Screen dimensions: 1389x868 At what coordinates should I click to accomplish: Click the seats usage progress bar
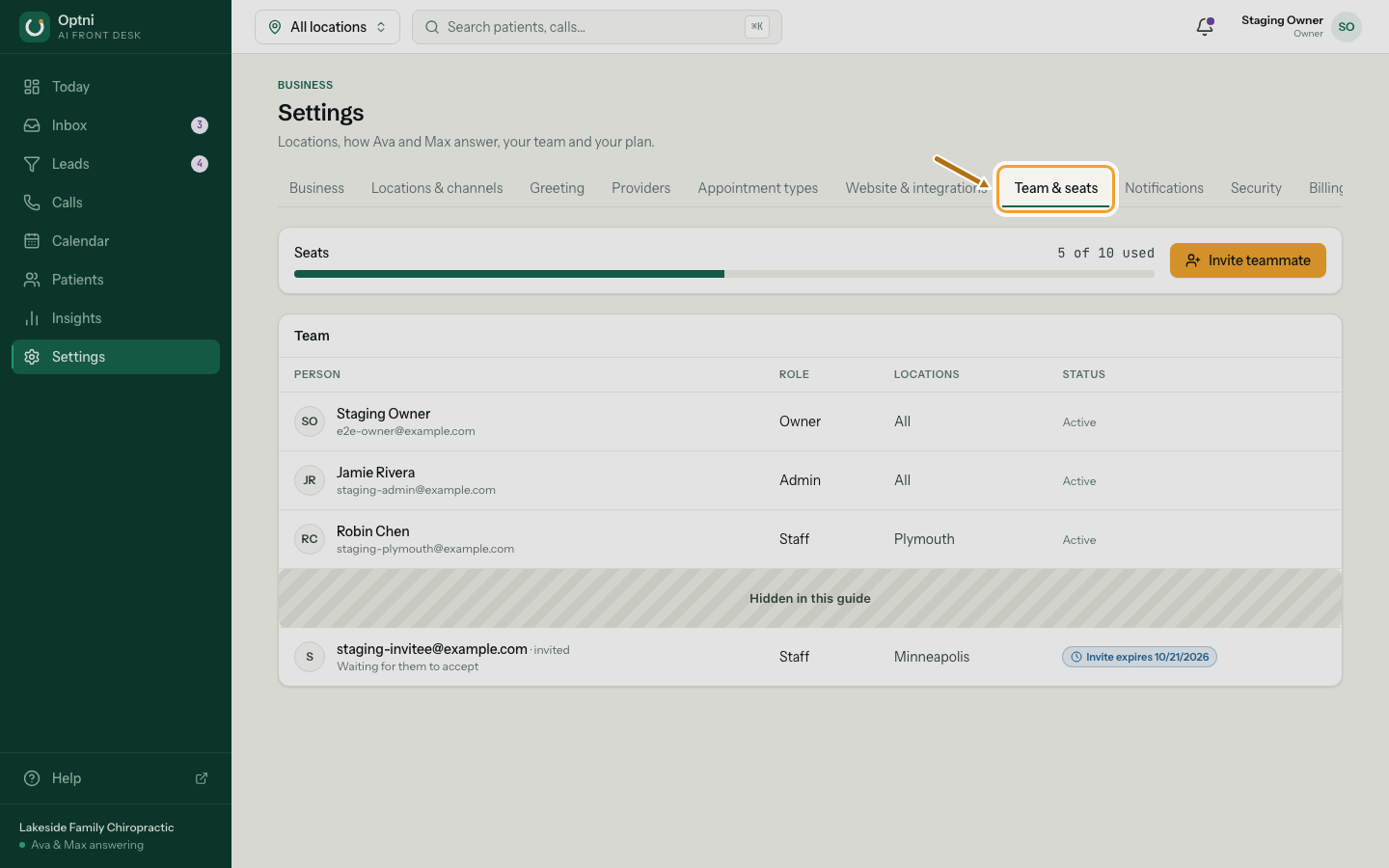click(724, 274)
